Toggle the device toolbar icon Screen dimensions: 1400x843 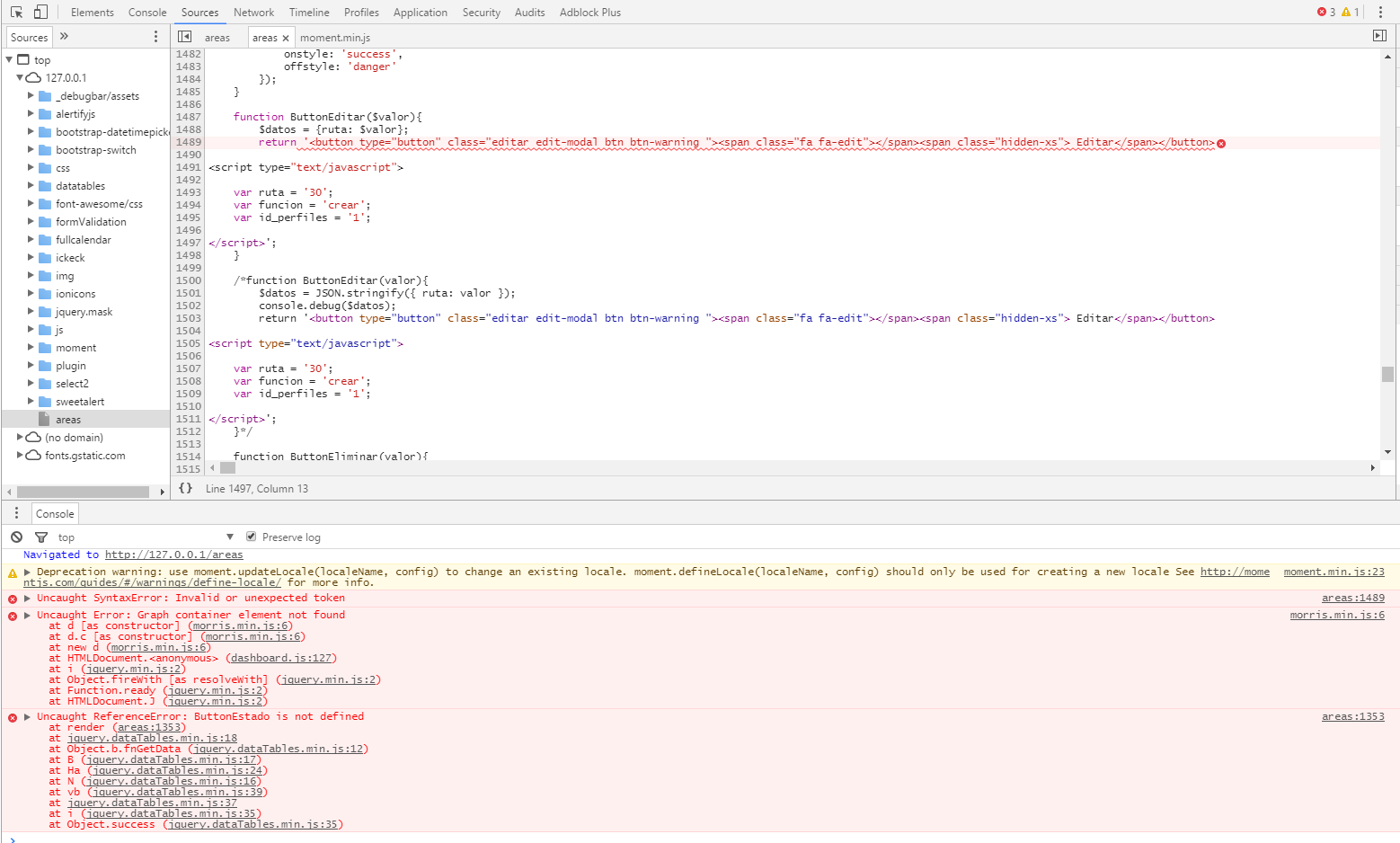coord(40,13)
